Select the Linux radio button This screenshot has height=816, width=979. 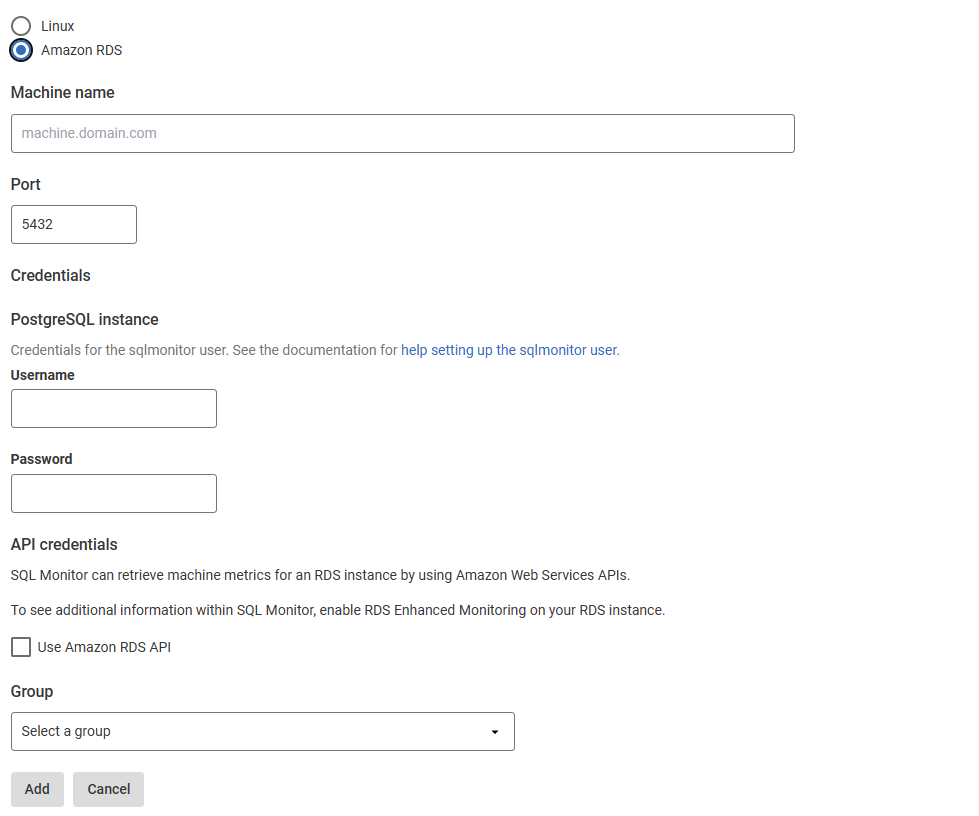(x=21, y=26)
